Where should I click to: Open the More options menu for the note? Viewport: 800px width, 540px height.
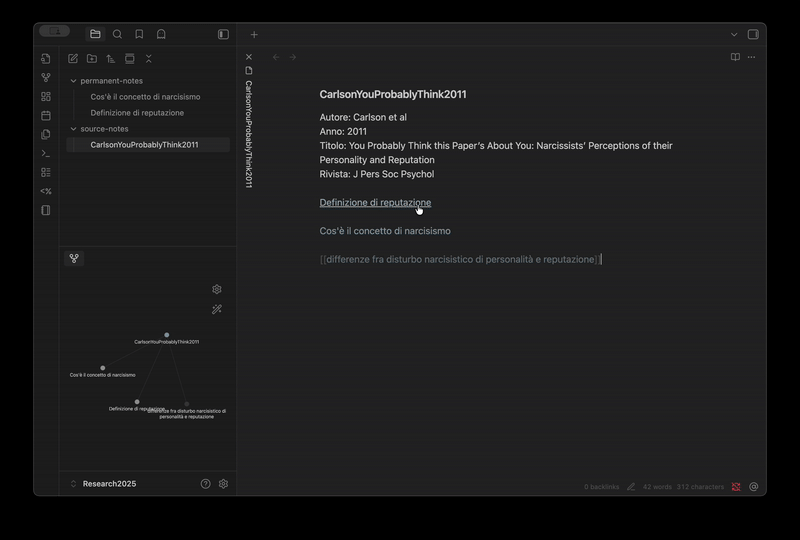click(x=752, y=57)
